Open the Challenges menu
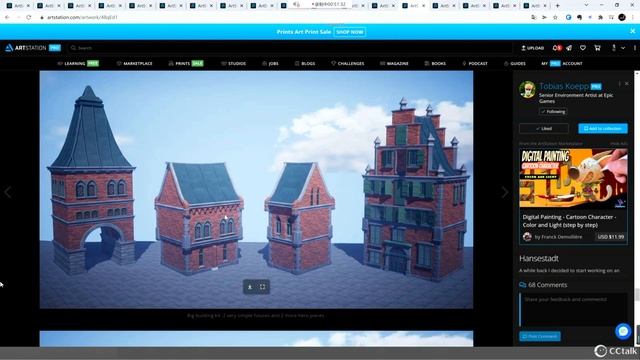 click(x=347, y=63)
